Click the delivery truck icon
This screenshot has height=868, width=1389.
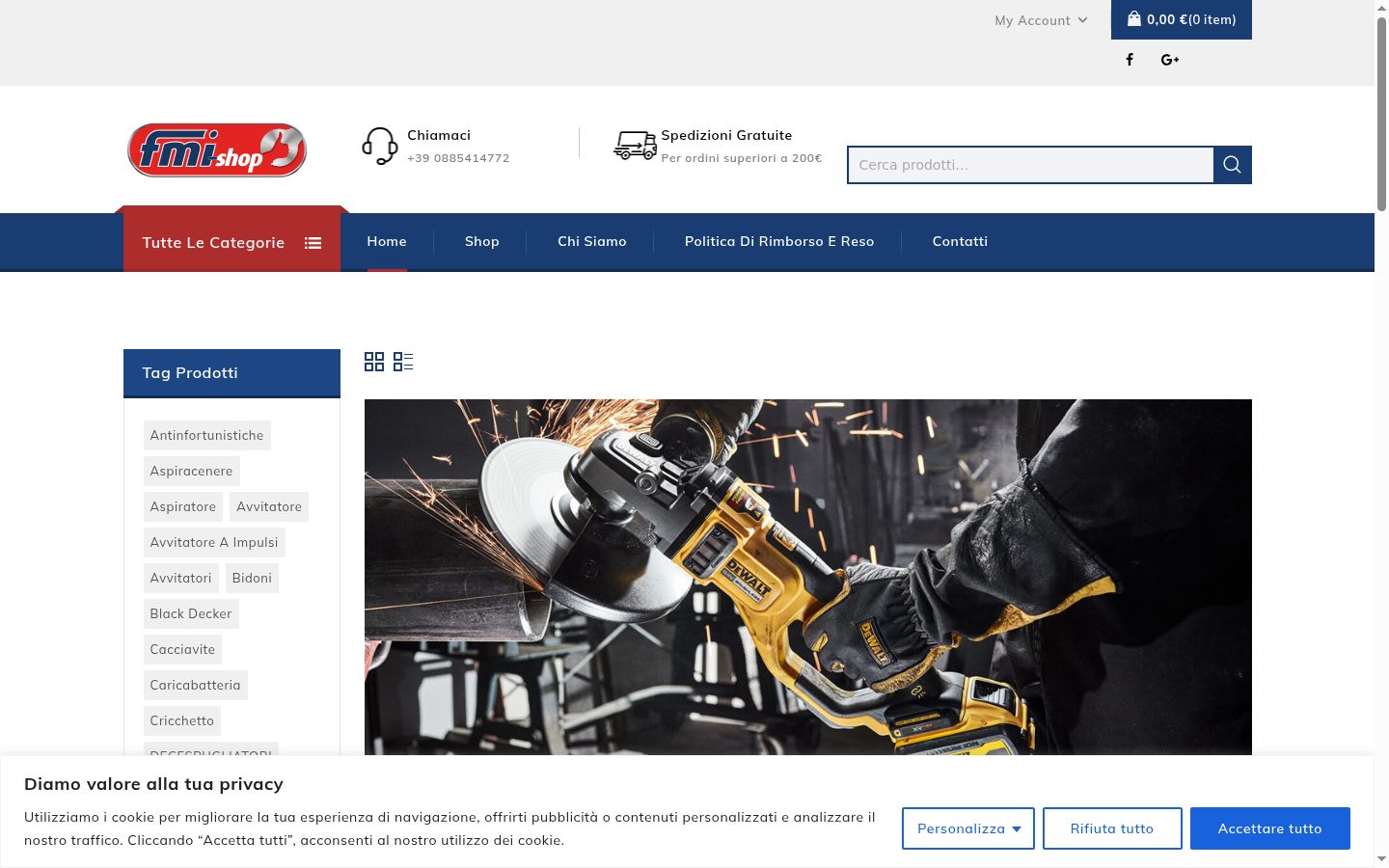[x=636, y=146]
